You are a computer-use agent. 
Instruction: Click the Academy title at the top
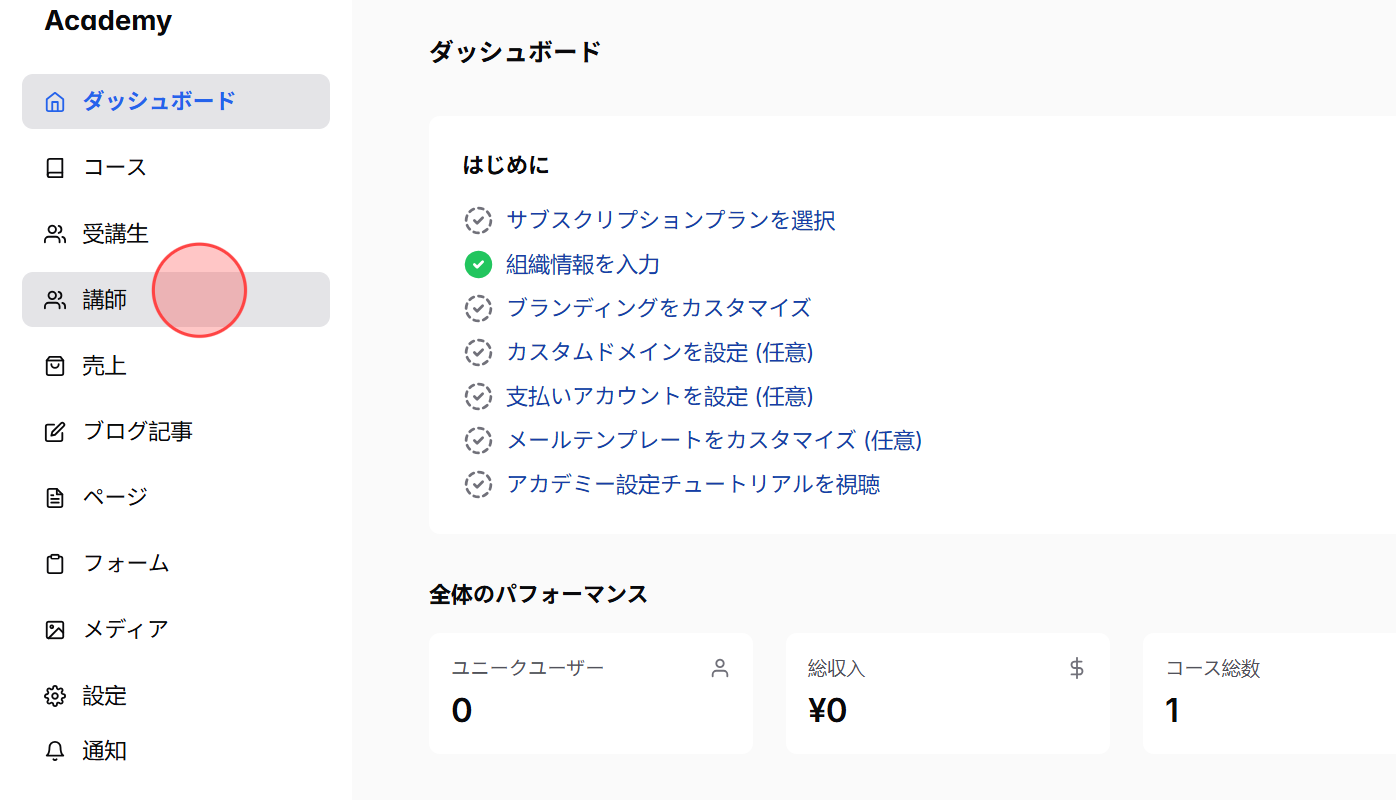tap(108, 21)
